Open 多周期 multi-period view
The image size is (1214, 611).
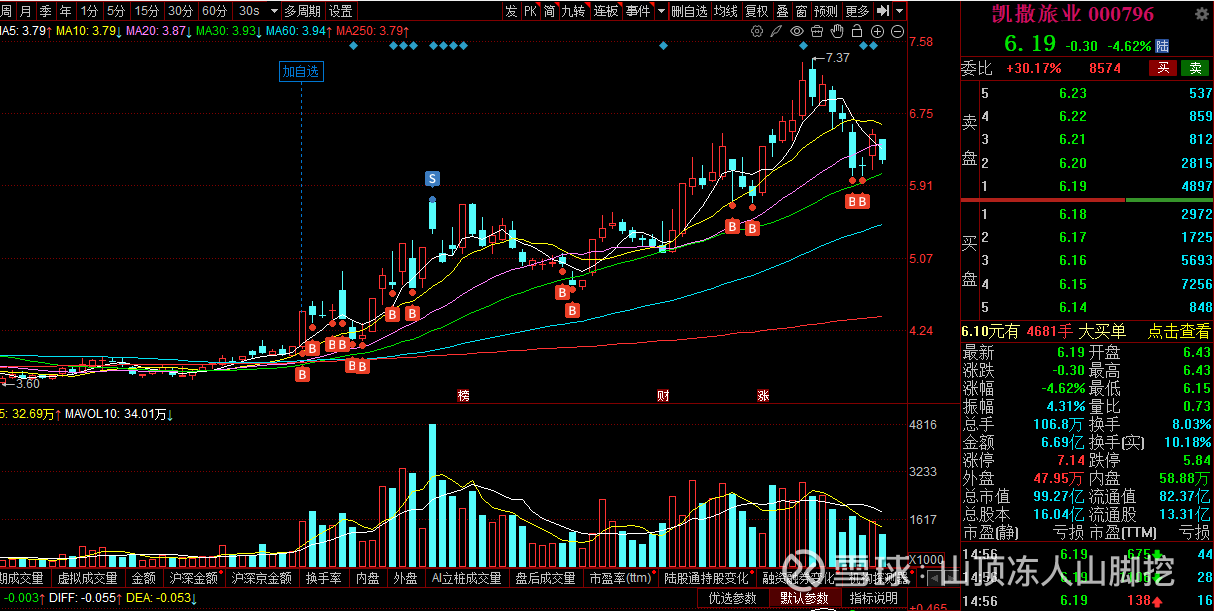[x=303, y=11]
